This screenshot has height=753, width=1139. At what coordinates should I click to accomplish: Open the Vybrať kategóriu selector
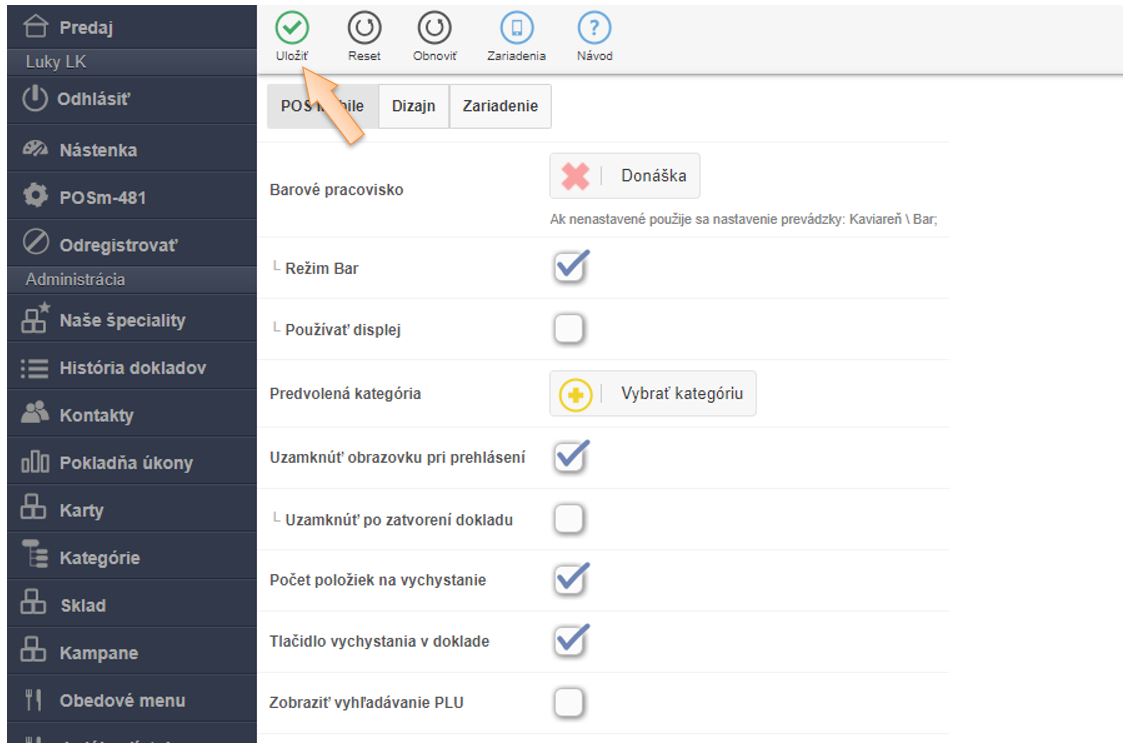point(653,393)
